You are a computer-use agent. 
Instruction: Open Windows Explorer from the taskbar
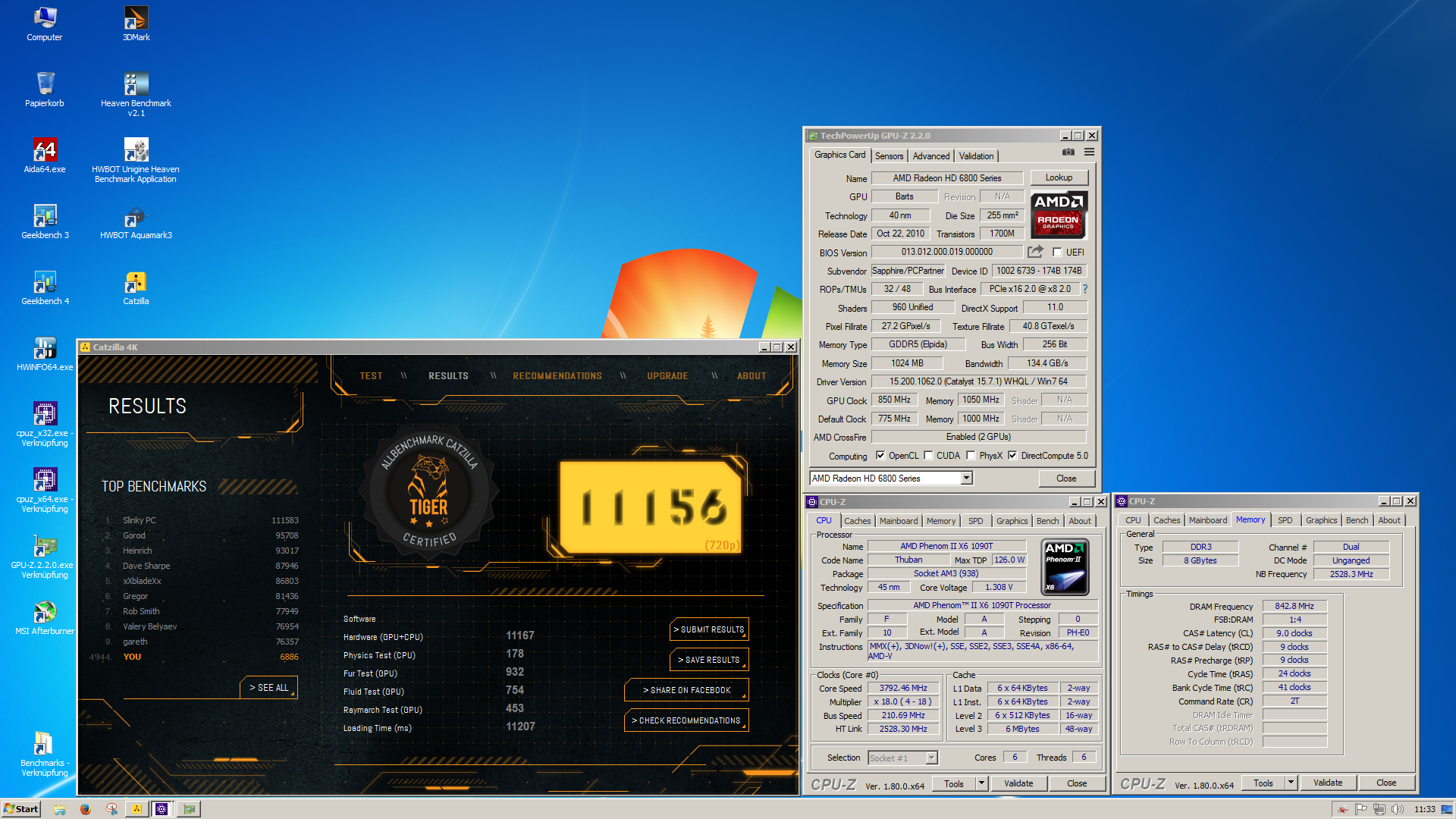[x=60, y=809]
